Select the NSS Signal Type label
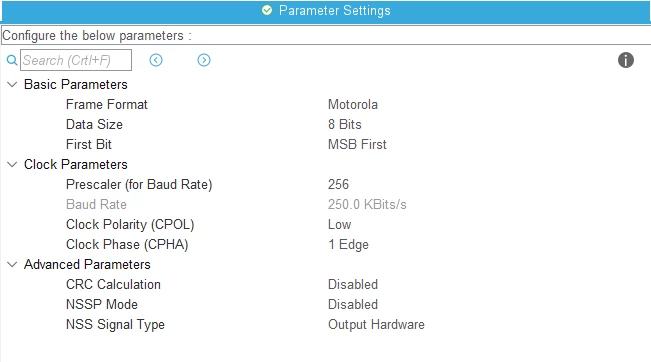This screenshot has width=651, height=362. (115, 325)
